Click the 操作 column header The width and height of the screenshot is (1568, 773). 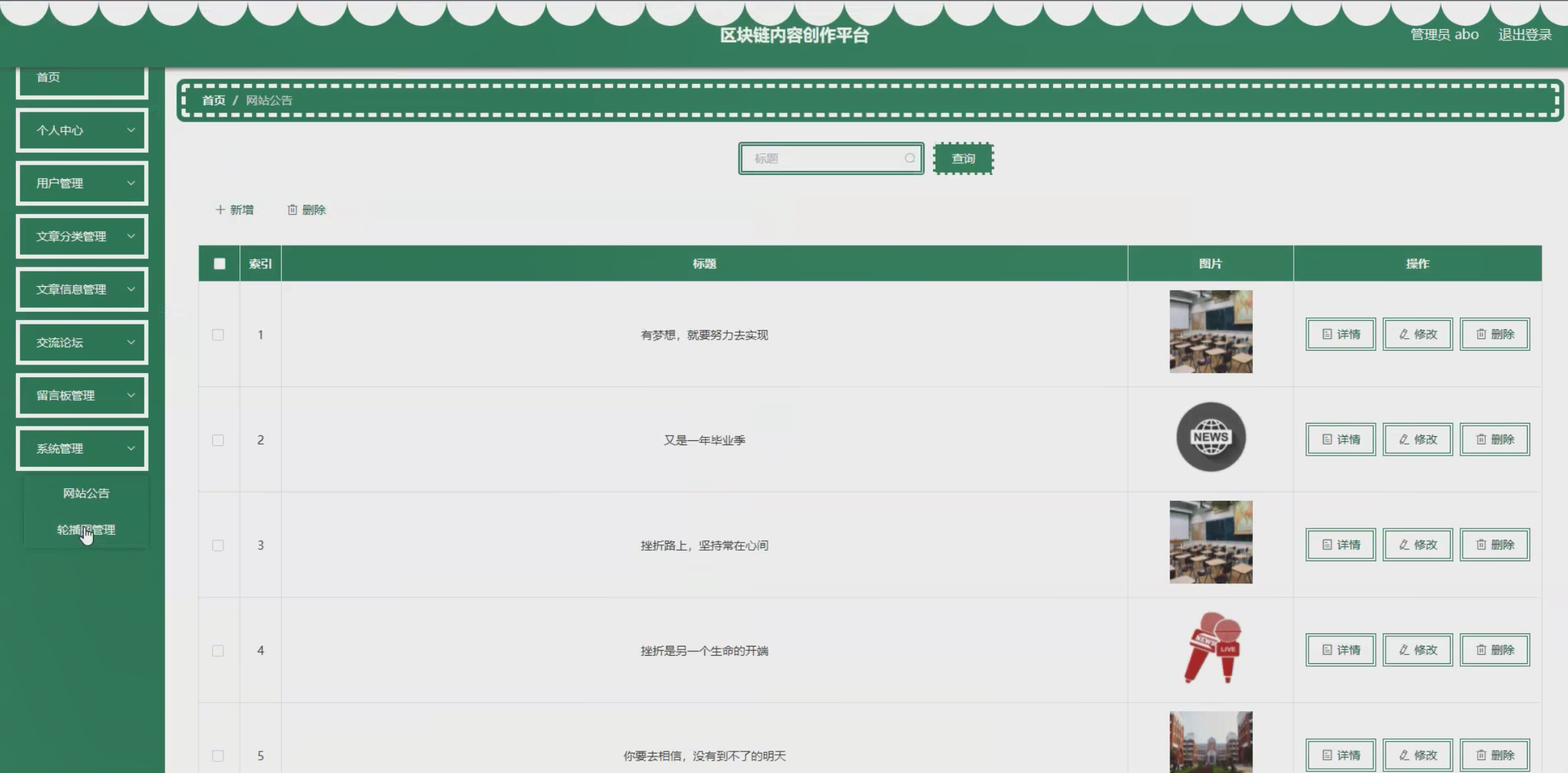[1417, 264]
